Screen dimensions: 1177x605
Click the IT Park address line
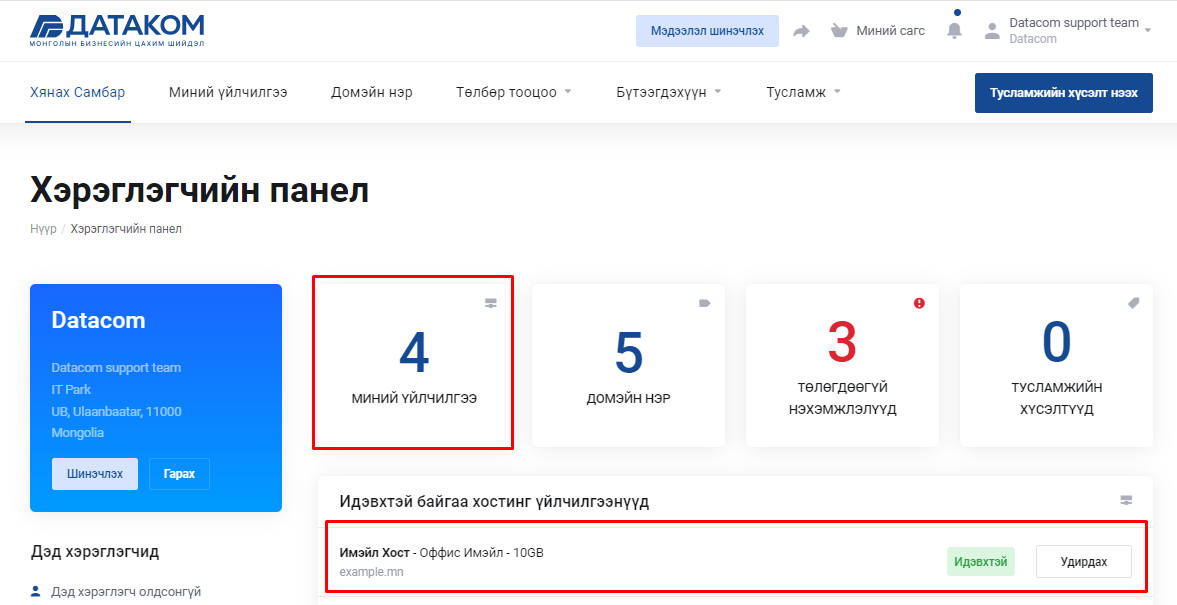click(x=71, y=390)
